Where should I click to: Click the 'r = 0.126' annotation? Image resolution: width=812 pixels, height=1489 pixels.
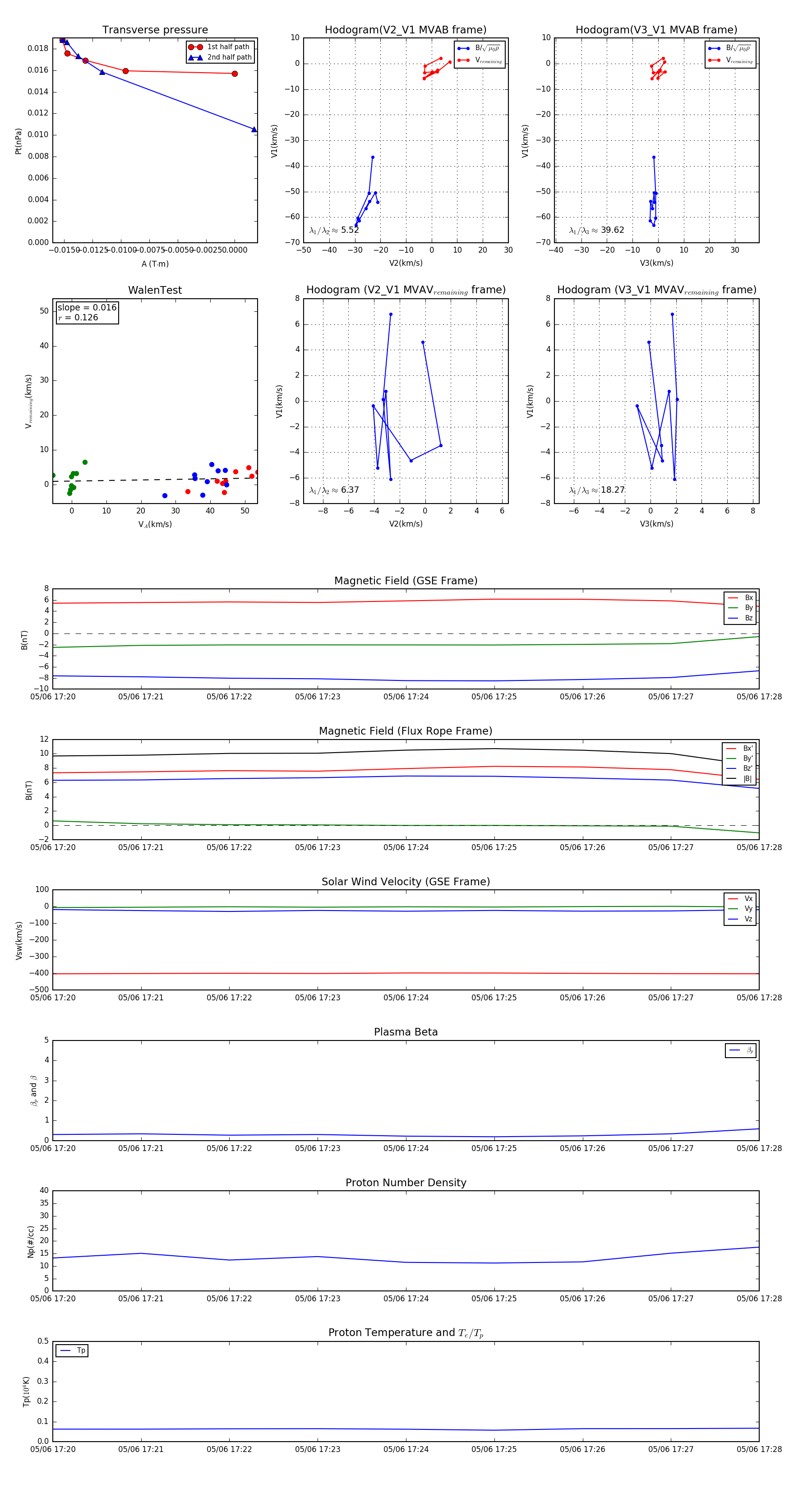point(78,317)
